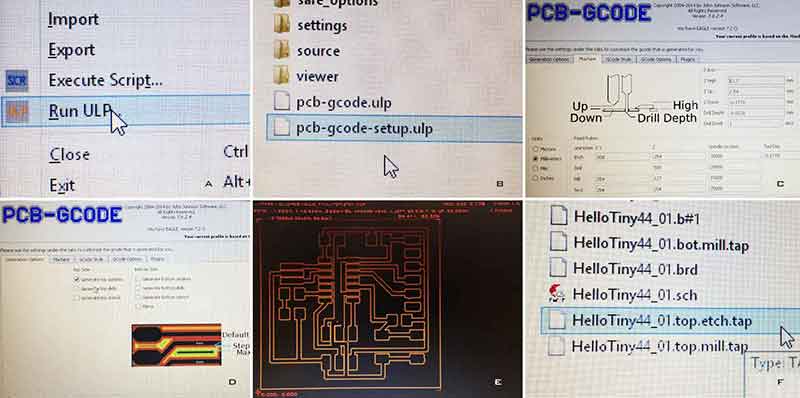Choose Close in the File menu
800x398 pixels.
pos(69,154)
